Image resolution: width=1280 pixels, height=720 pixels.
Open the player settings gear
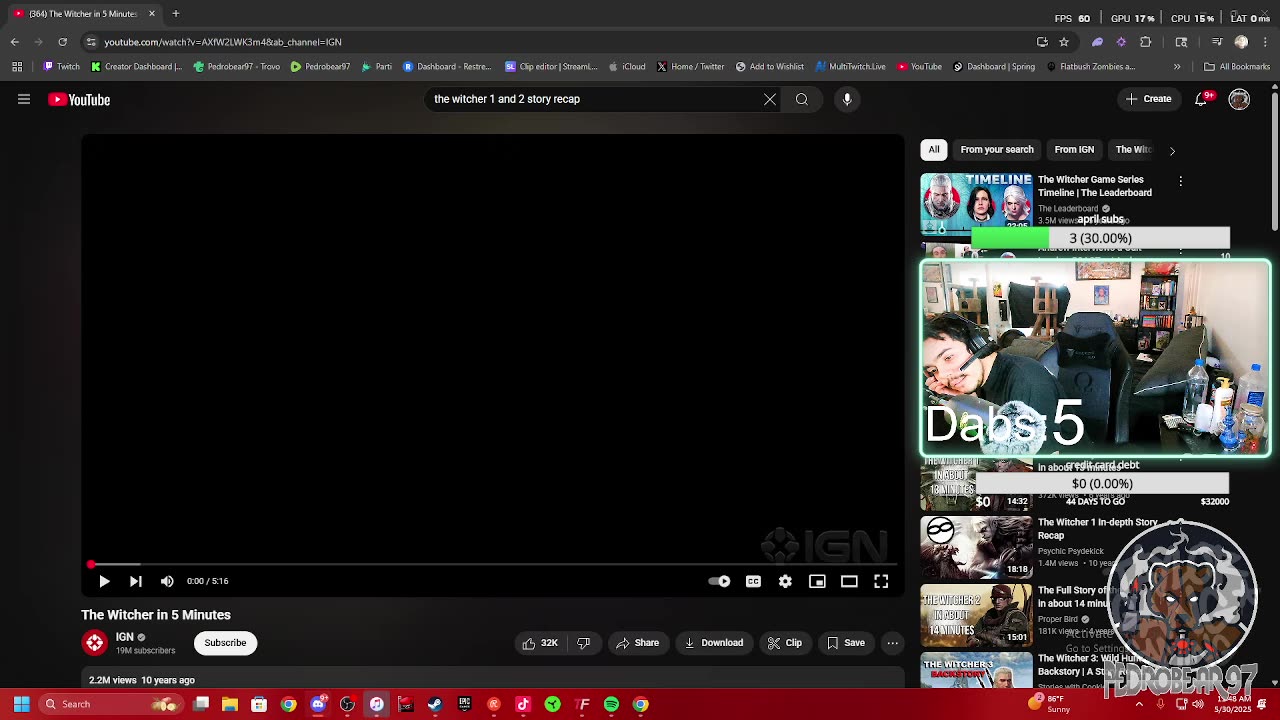(x=785, y=581)
